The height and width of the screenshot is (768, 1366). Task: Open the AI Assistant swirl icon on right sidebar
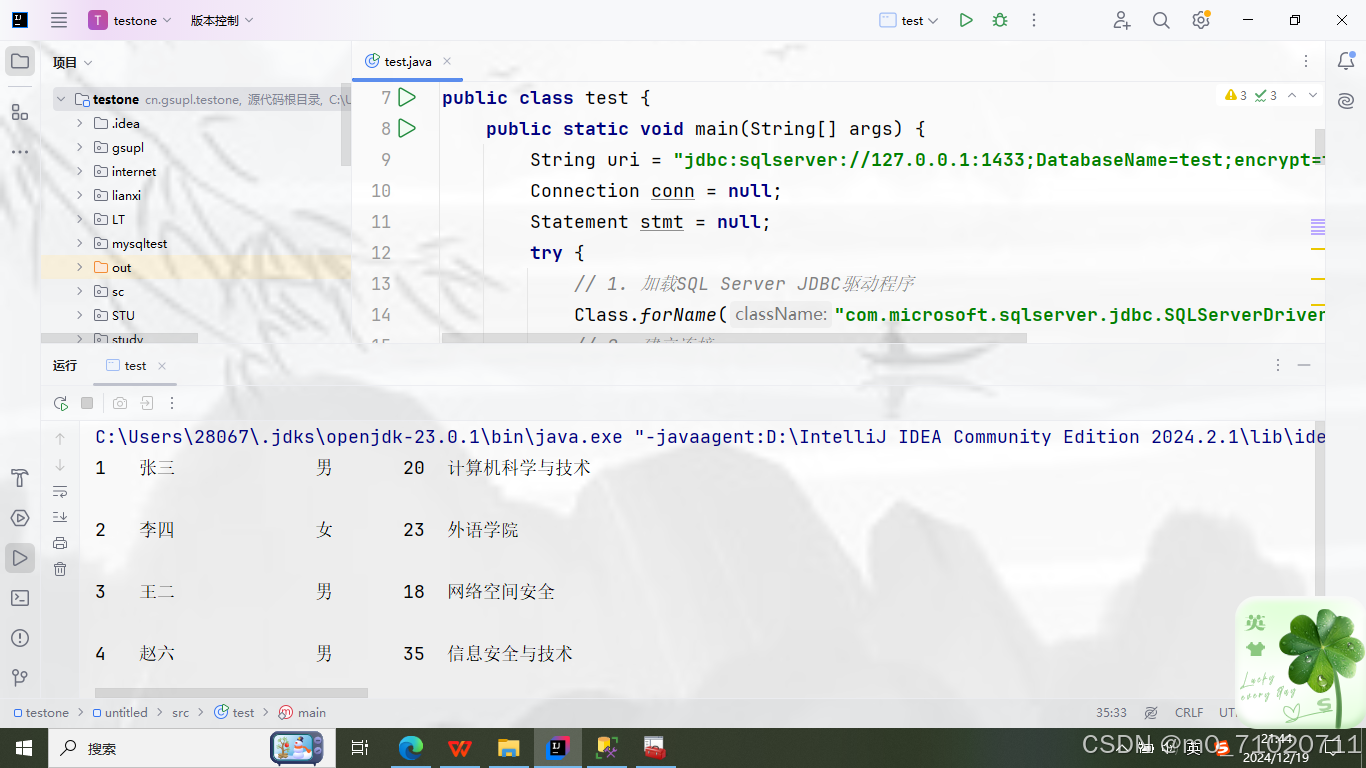[x=1346, y=101]
